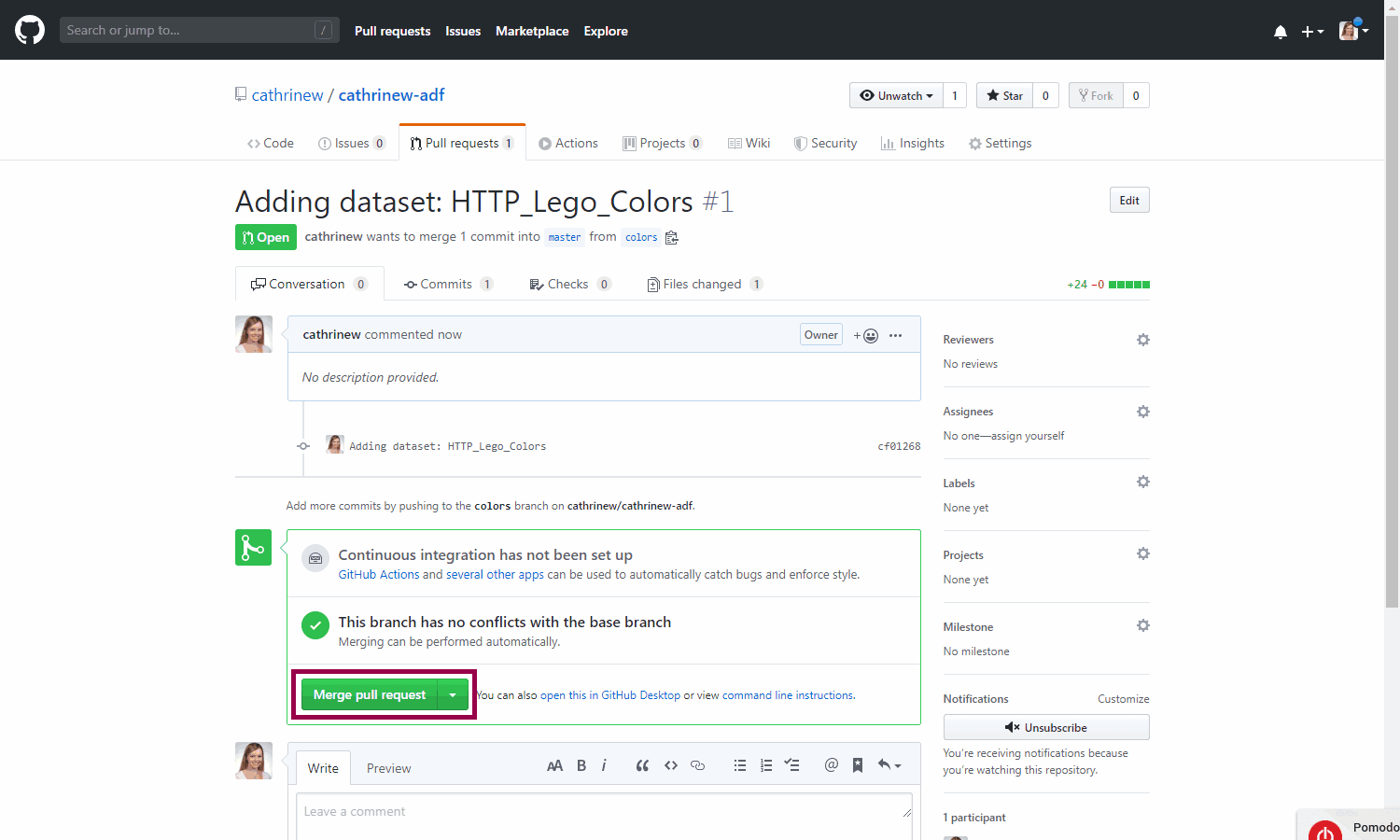1400x840 pixels.
Task: Click Merge pull request button
Action: pyautogui.click(x=370, y=695)
